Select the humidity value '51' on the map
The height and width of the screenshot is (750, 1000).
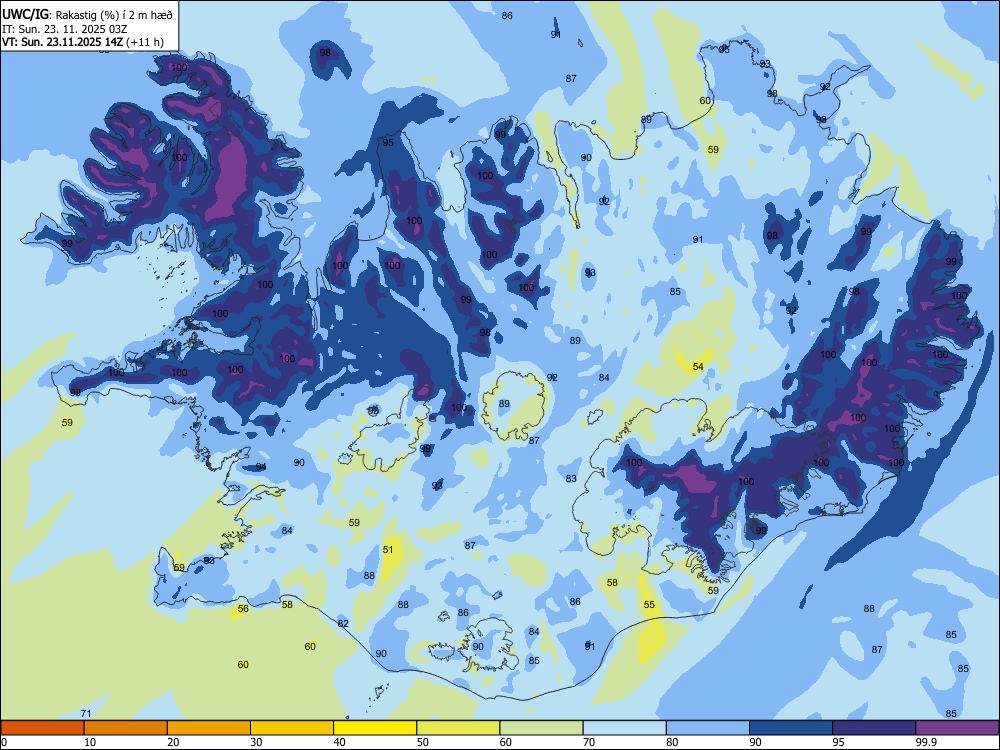[388, 550]
